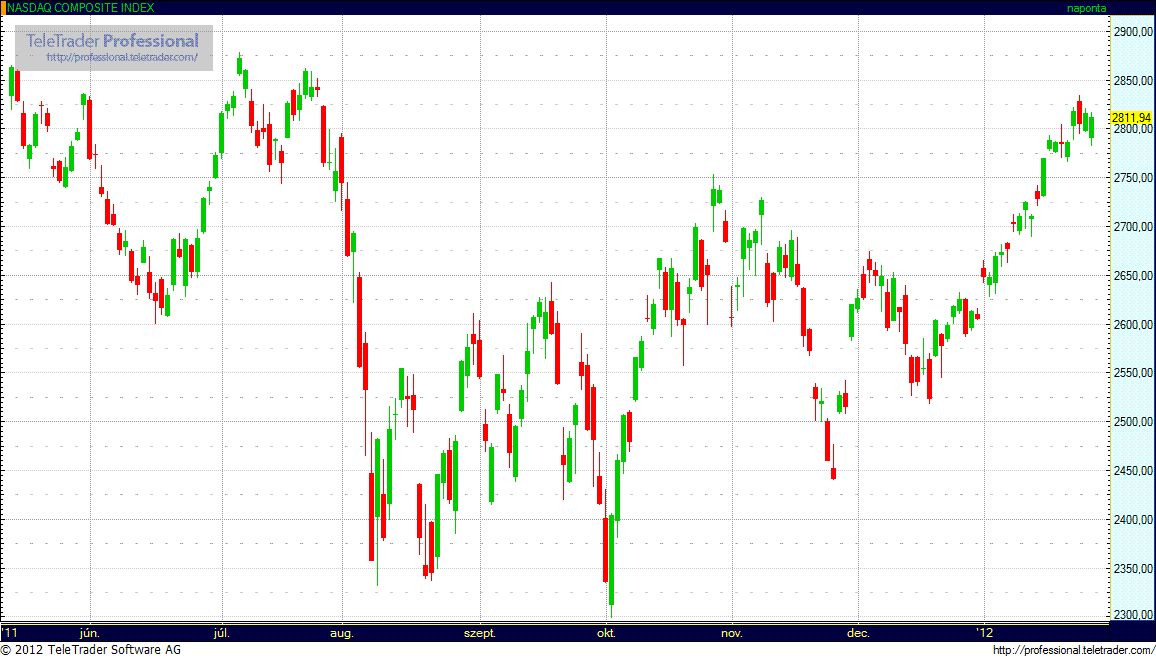Click the 2750,00 price axis label
1156x659 pixels.
[1133, 178]
